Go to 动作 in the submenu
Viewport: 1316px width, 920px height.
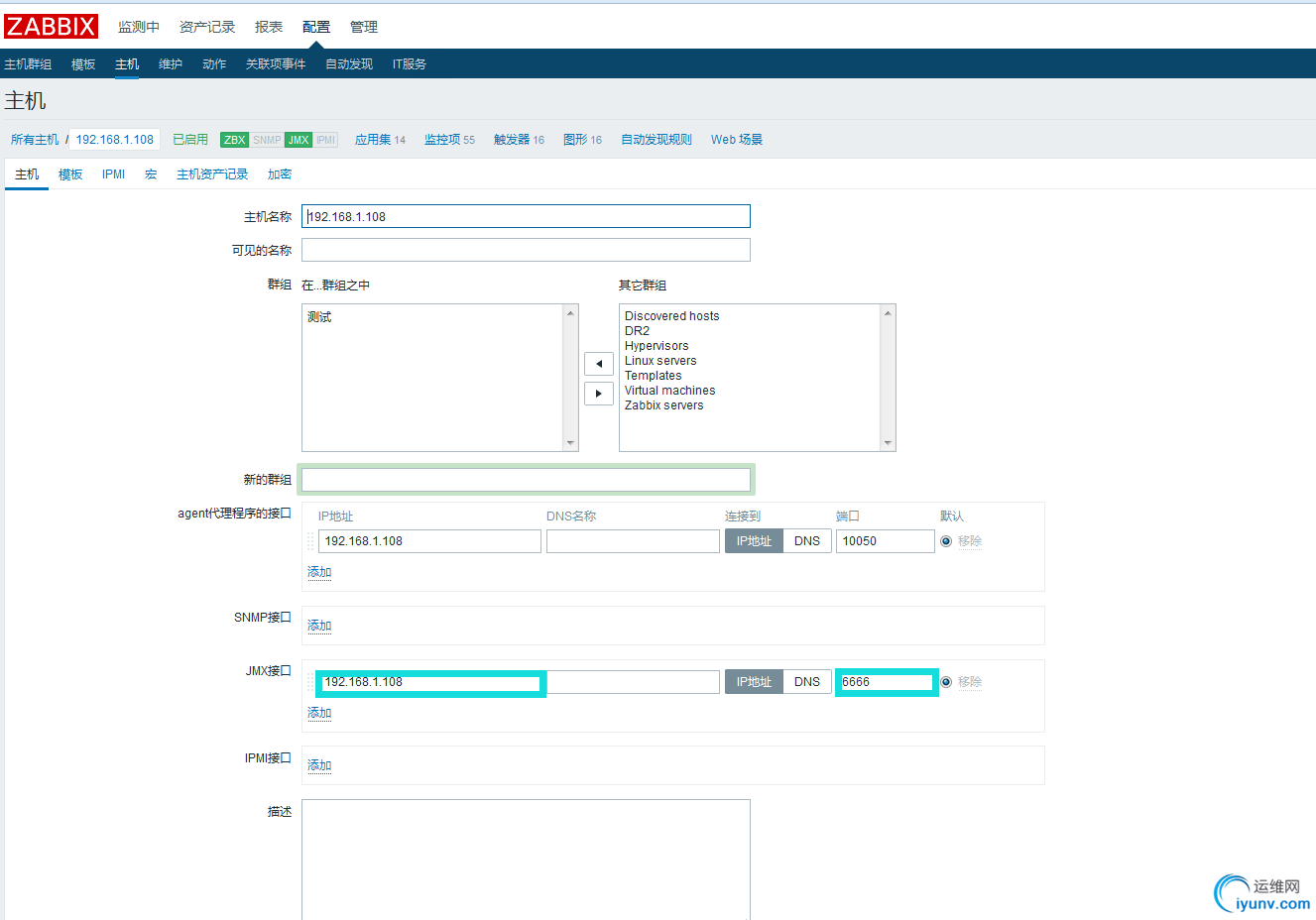click(214, 64)
